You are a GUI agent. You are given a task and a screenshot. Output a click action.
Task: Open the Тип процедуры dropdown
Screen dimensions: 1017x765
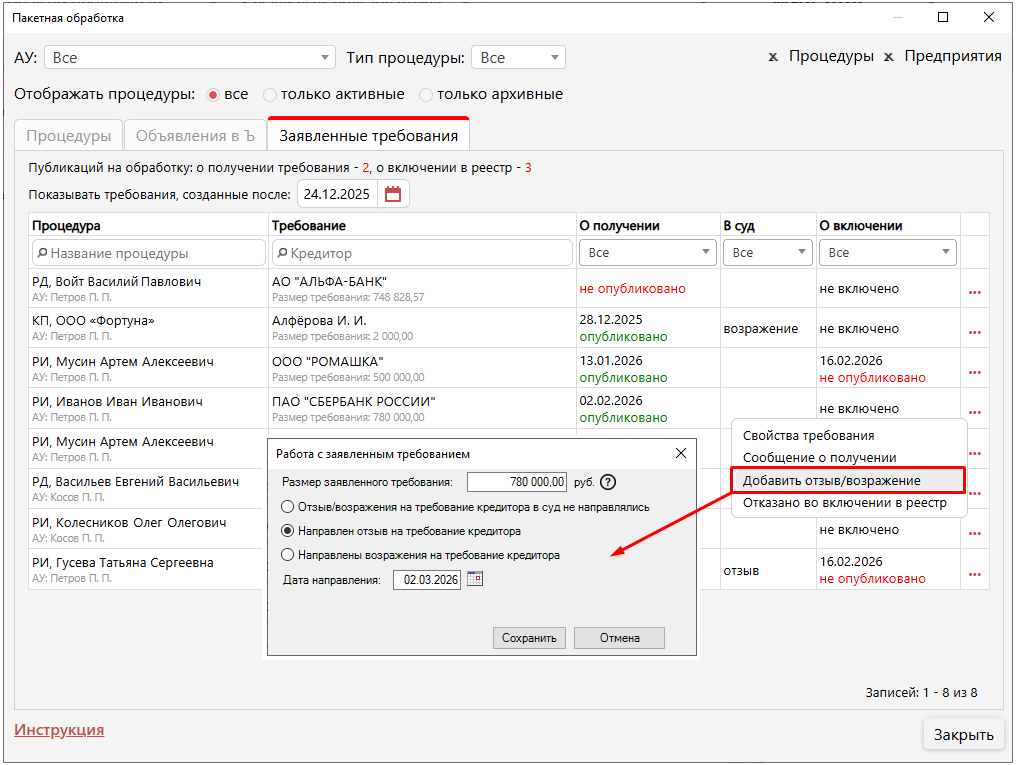[555, 58]
